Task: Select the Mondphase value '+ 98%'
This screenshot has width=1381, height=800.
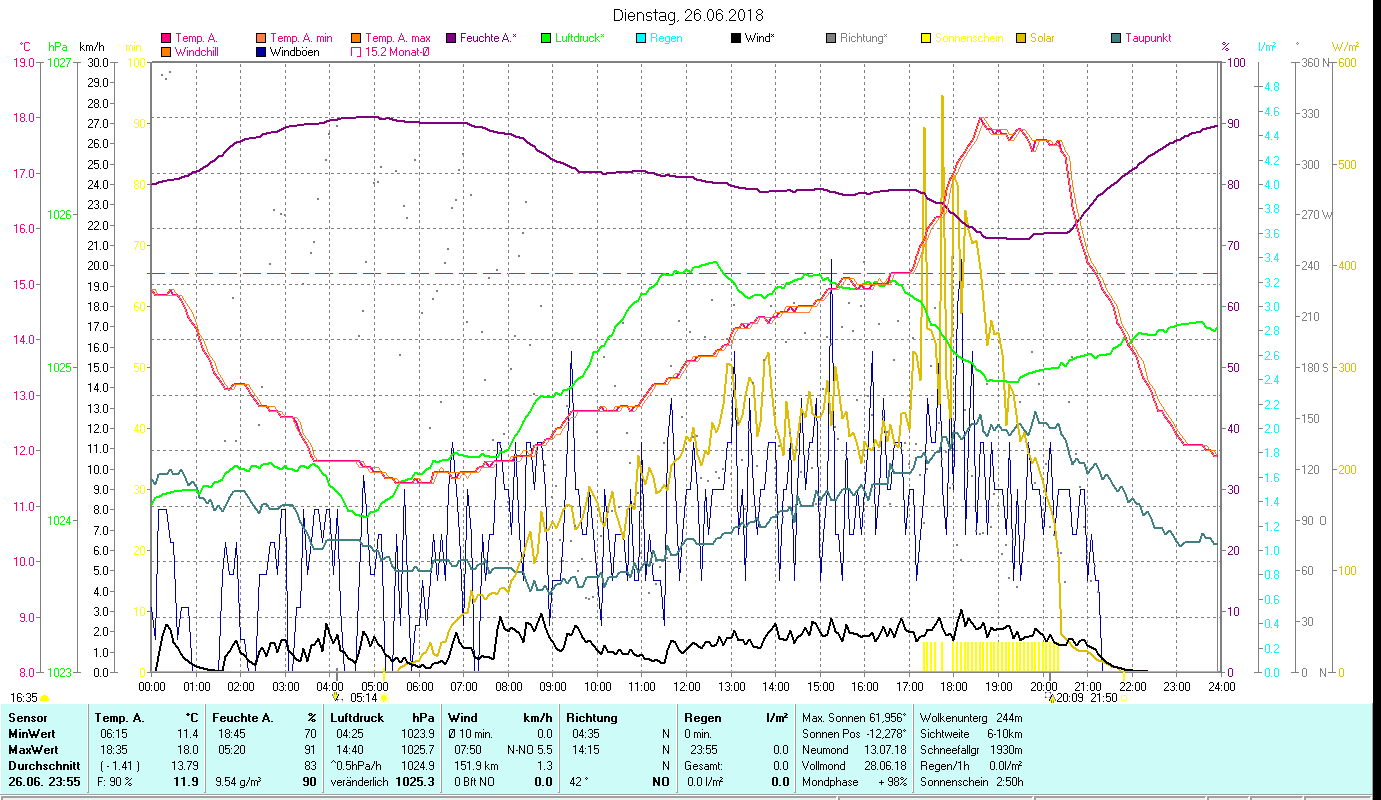Action: pos(892,782)
